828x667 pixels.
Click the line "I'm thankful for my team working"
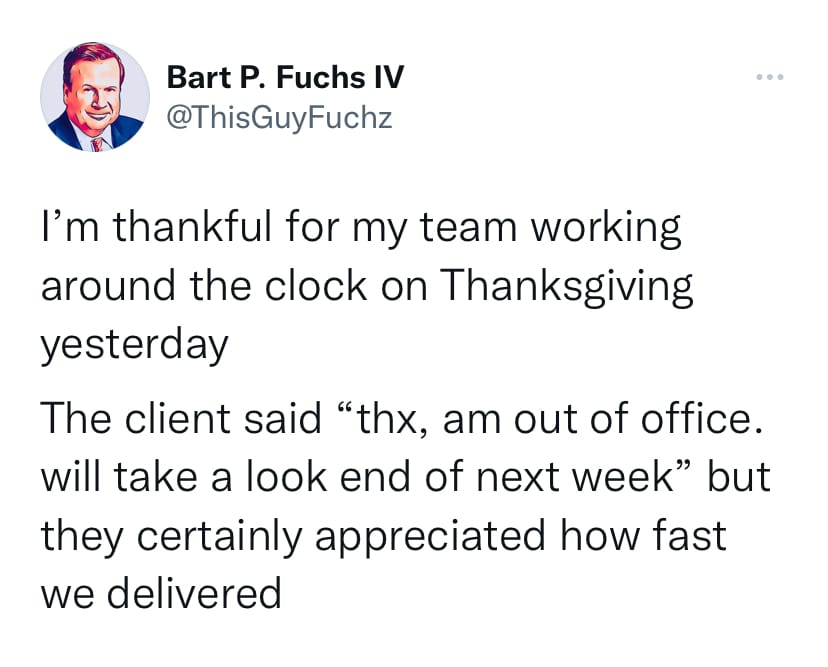(361, 228)
